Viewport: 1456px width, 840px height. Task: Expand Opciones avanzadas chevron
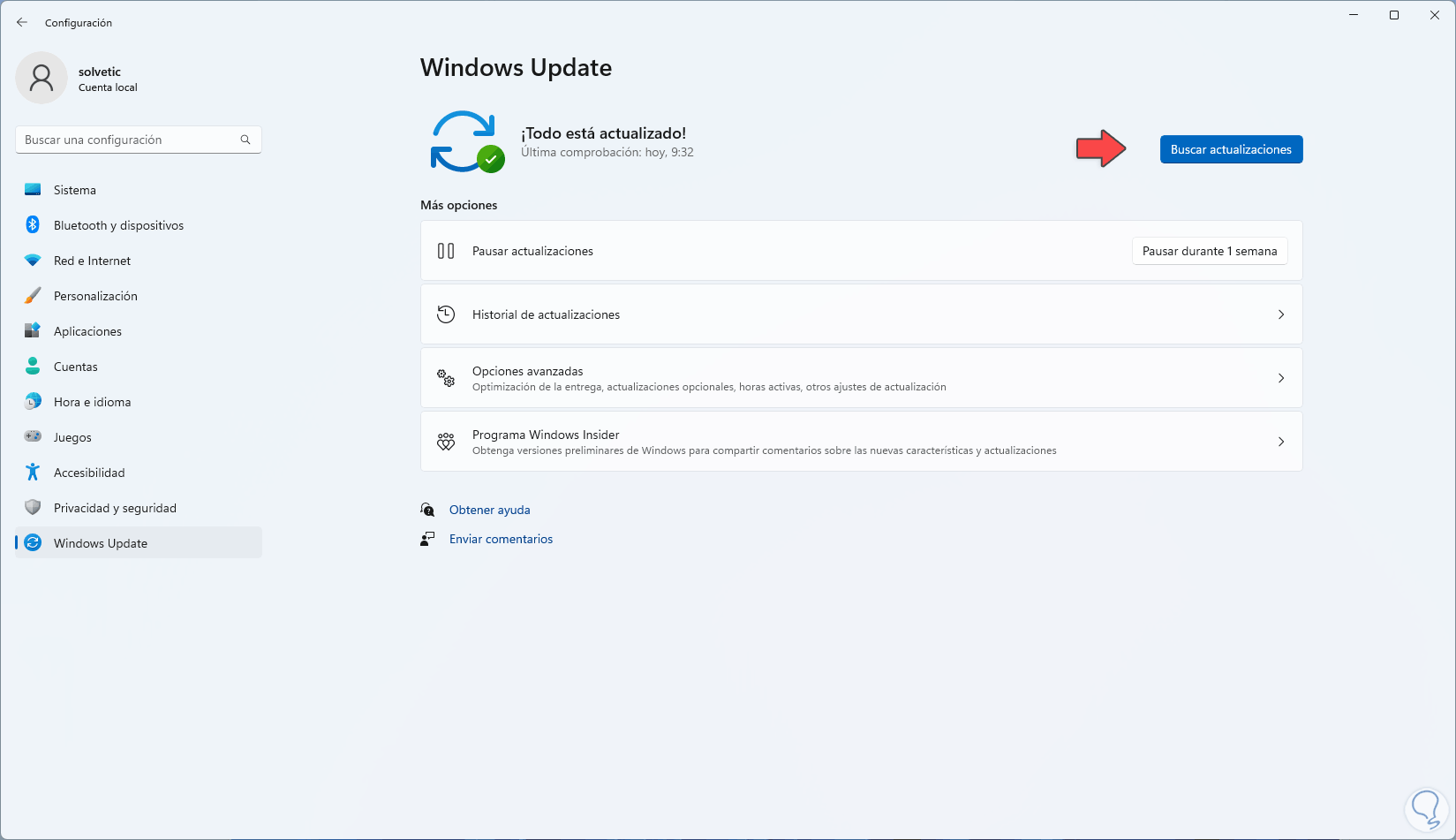point(1281,378)
